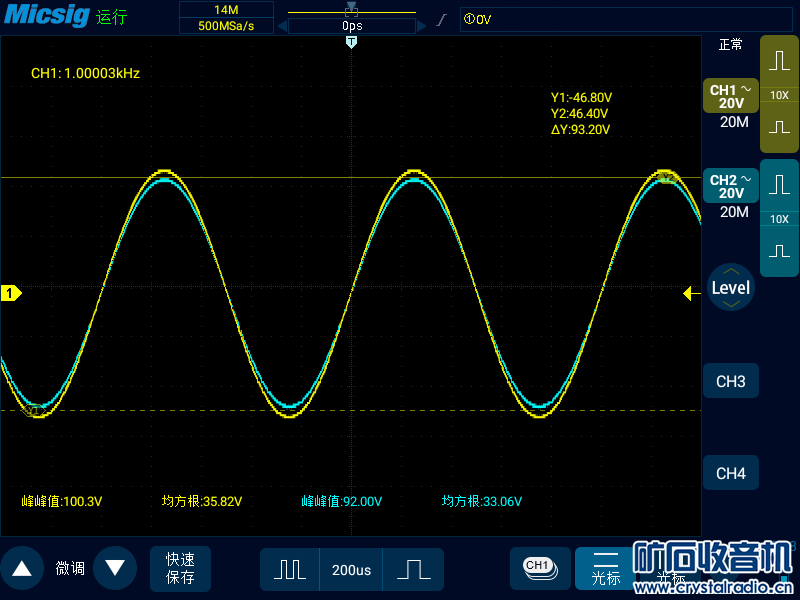The image size is (800, 600).
Task: Decrease CH1 vertical scale small-pulse icon
Action: [779, 127]
